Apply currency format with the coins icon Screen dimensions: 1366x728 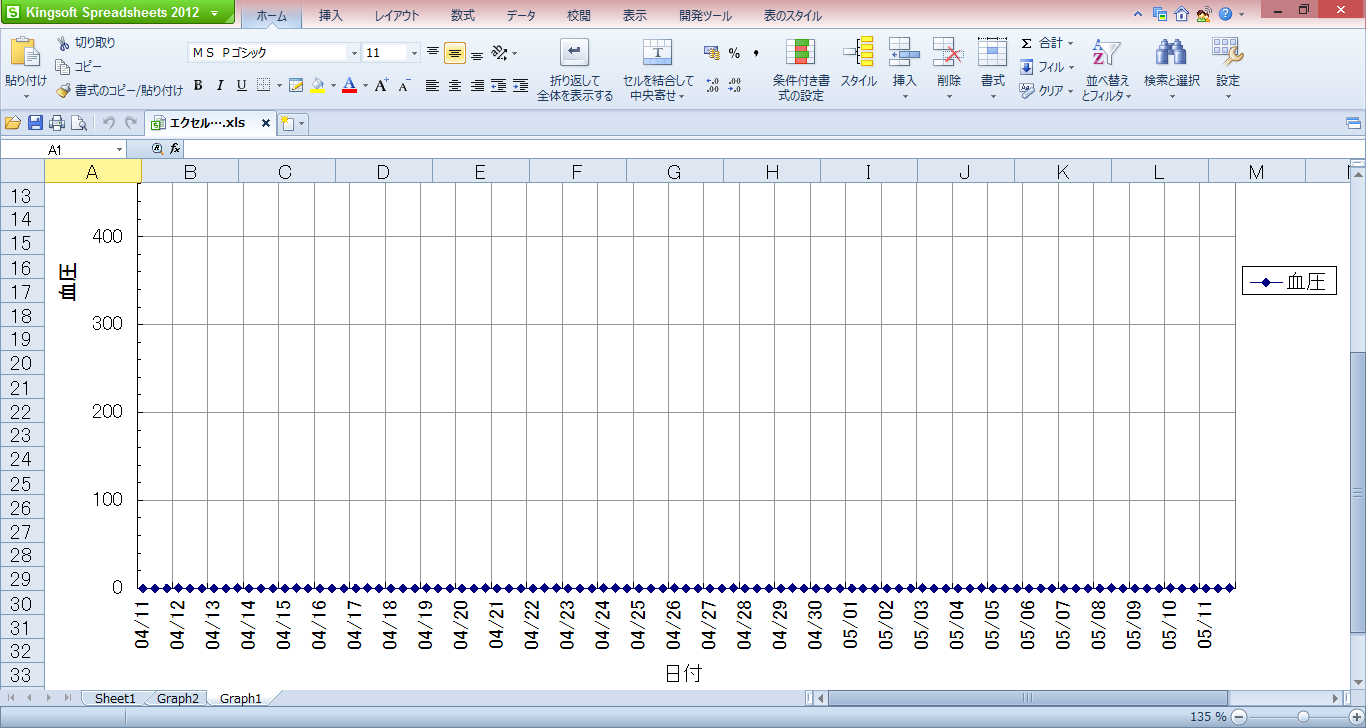pyautogui.click(x=712, y=53)
